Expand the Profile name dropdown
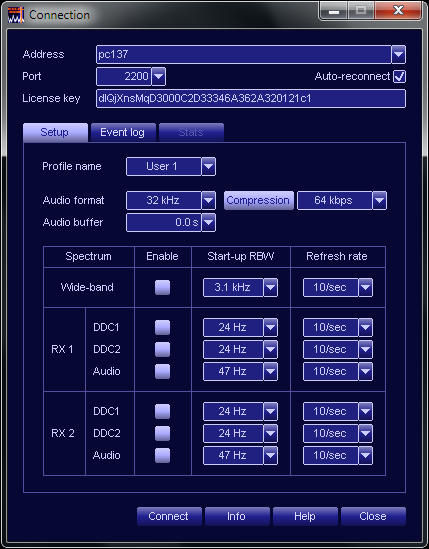The width and height of the screenshot is (429, 549). (208, 166)
